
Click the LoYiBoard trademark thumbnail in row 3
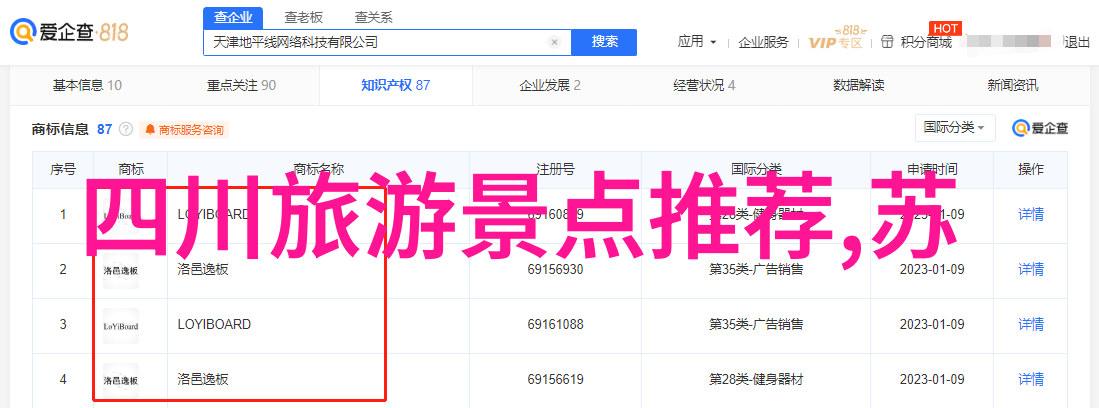tap(121, 325)
